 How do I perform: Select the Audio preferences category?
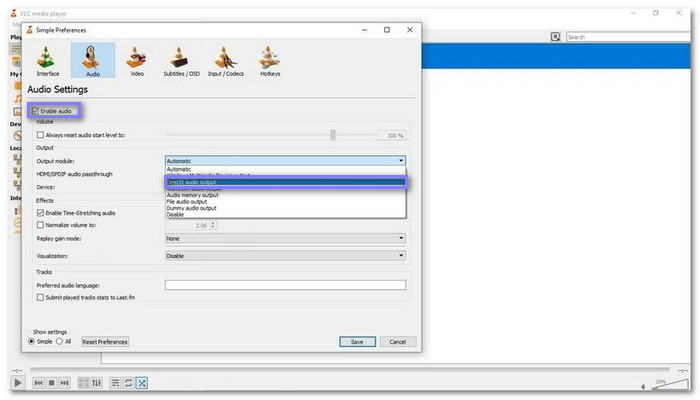point(93,61)
